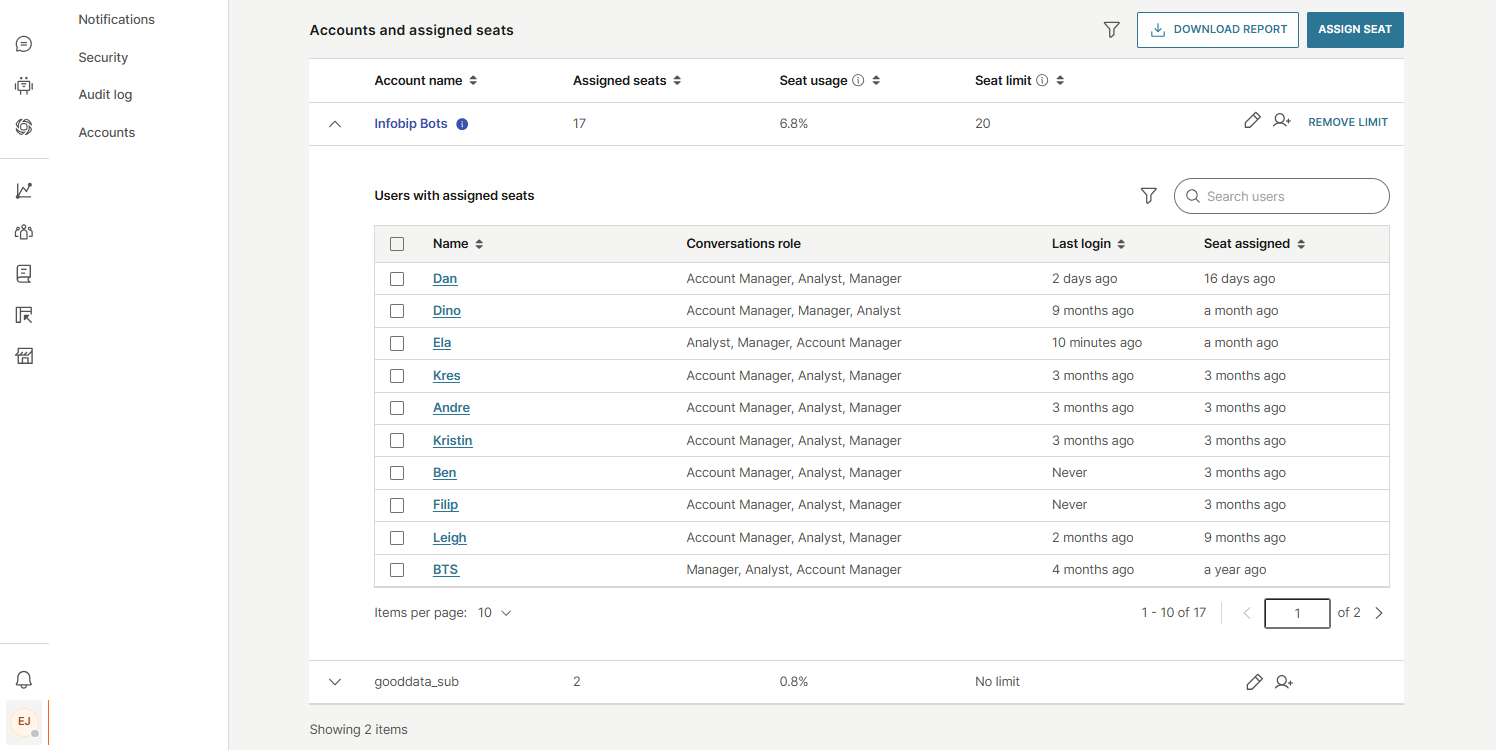1496x750 pixels.
Task: Tick the checkbox for Filip
Action: pyautogui.click(x=397, y=505)
